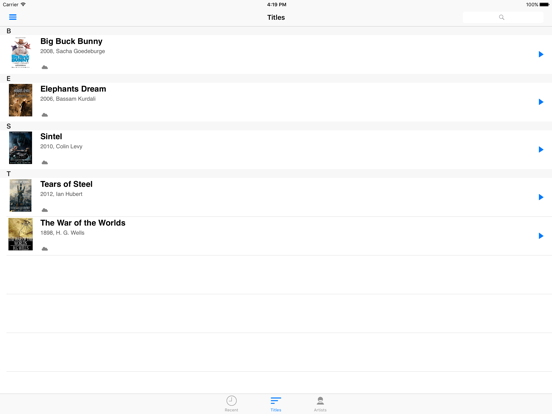Play Elephants Dream with its arrow
Viewport: 552px width, 414px height.
coord(541,102)
